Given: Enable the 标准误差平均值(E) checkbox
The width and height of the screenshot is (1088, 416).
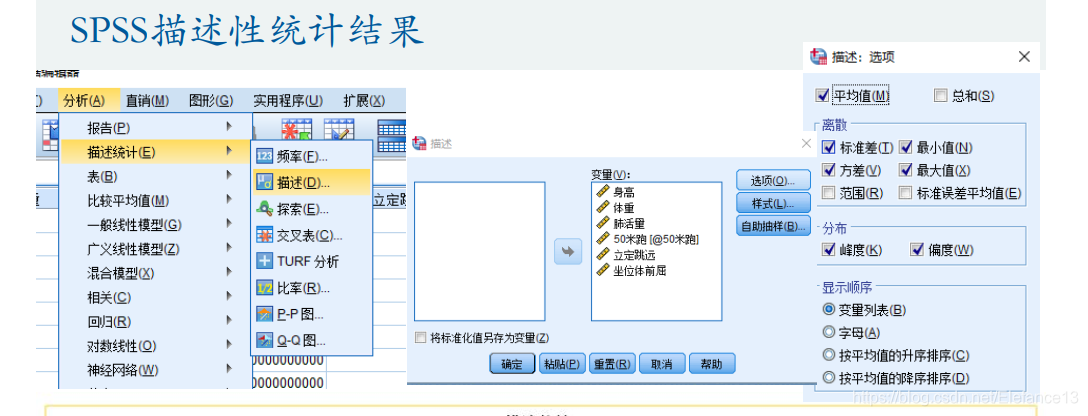Looking at the screenshot, I should (906, 193).
